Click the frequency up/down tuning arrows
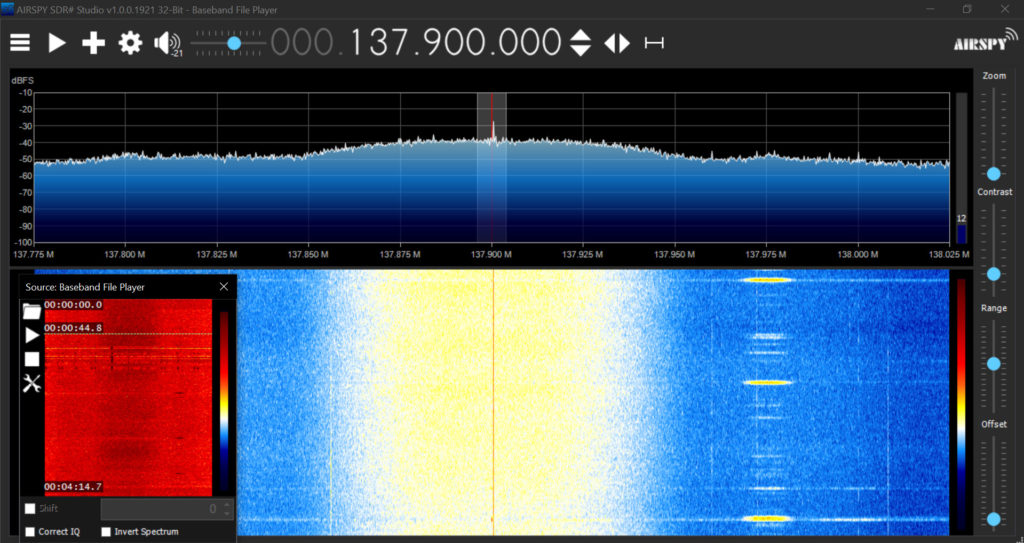This screenshot has width=1024, height=543. tap(580, 43)
